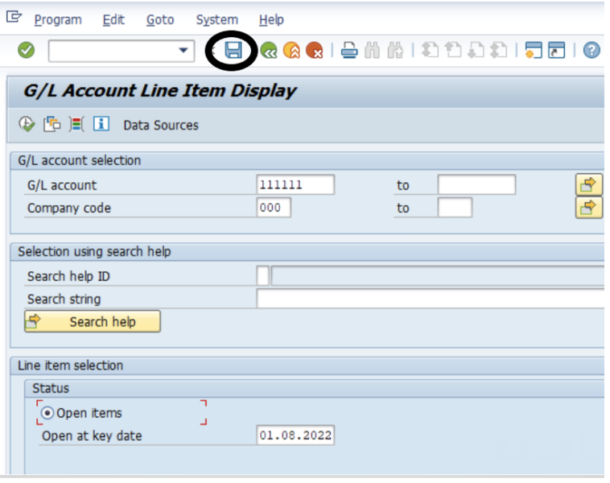Click the Open at key date field
This screenshot has height=483, width=610.
click(295, 435)
